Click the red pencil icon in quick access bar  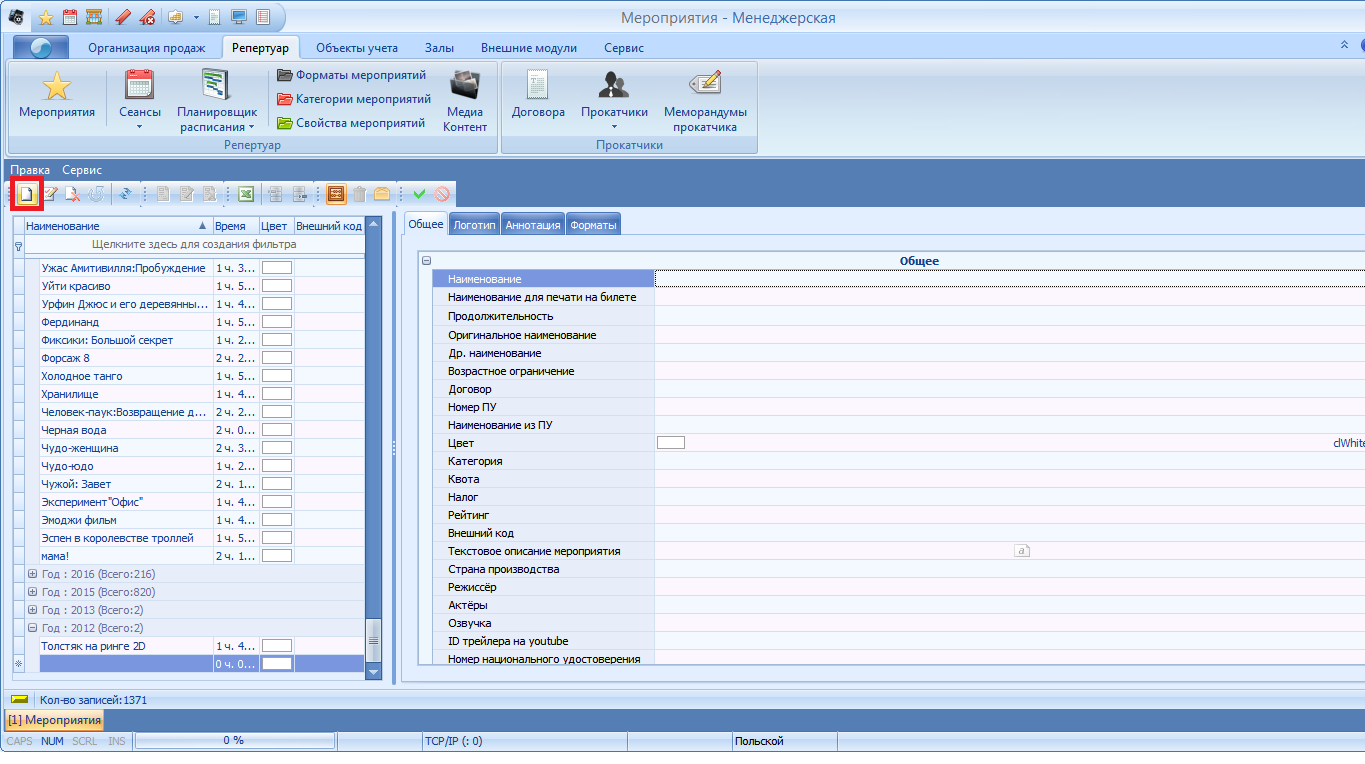[123, 17]
